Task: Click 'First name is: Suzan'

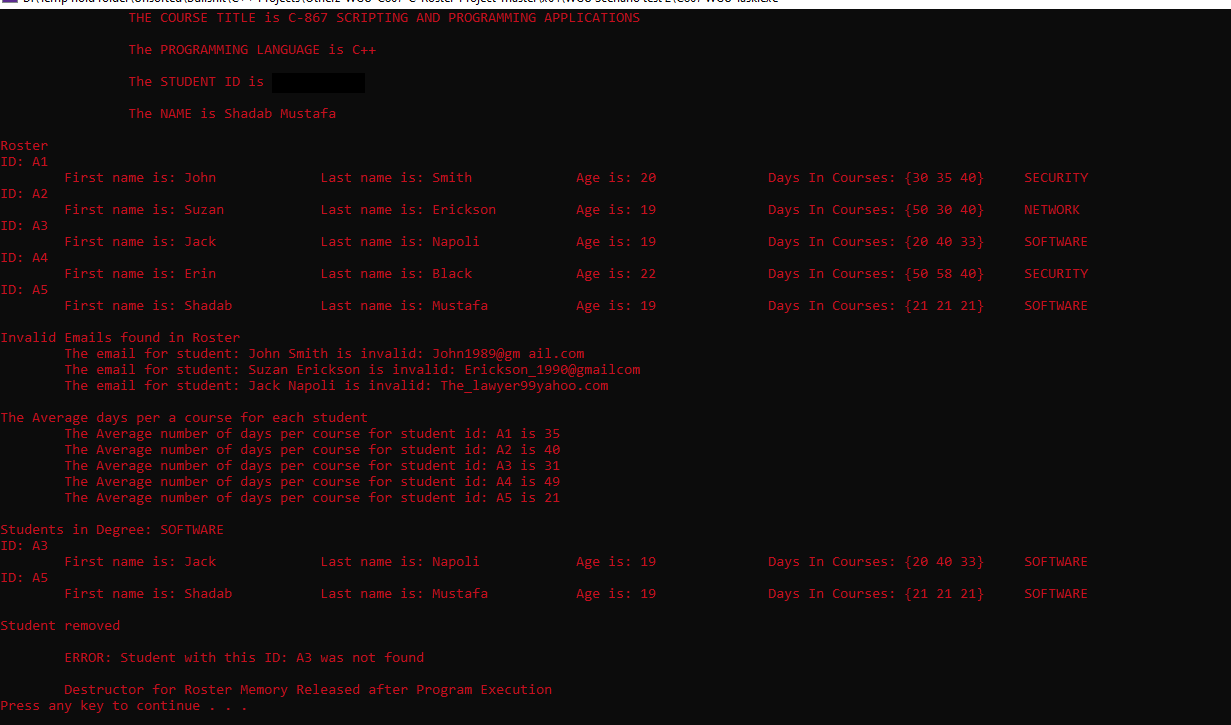Action: (x=144, y=210)
